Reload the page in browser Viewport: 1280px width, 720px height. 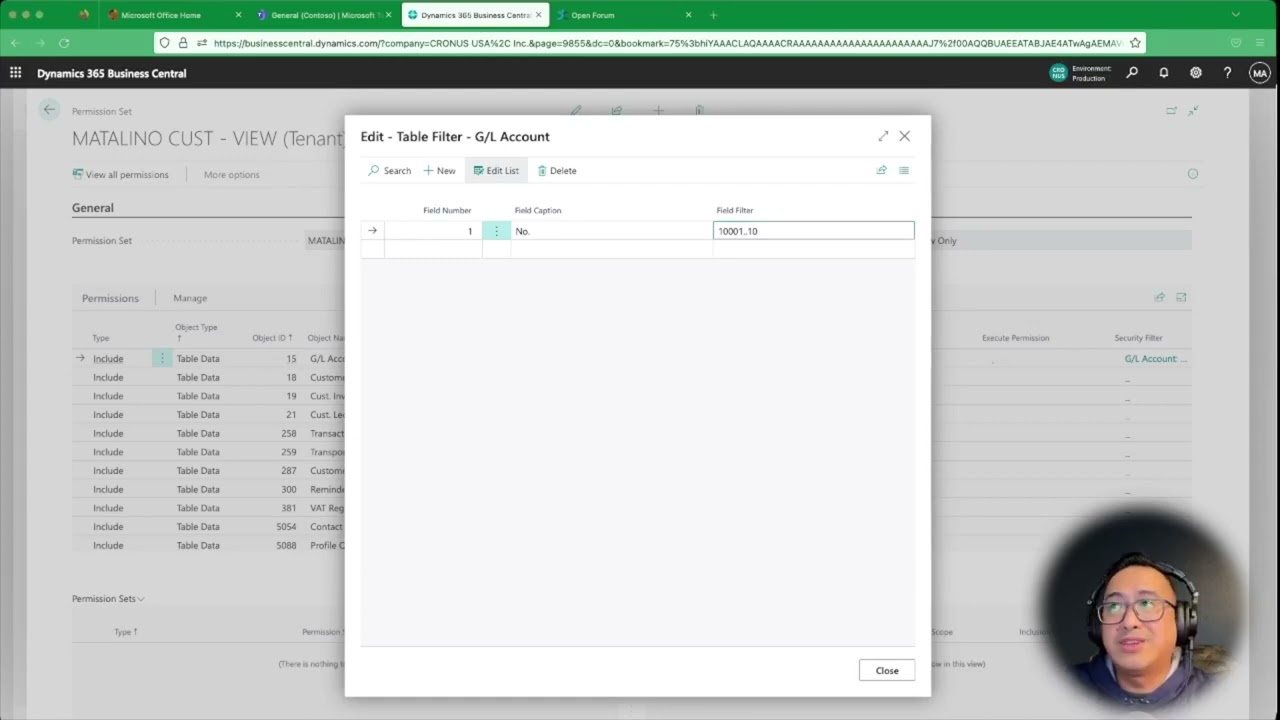[64, 43]
